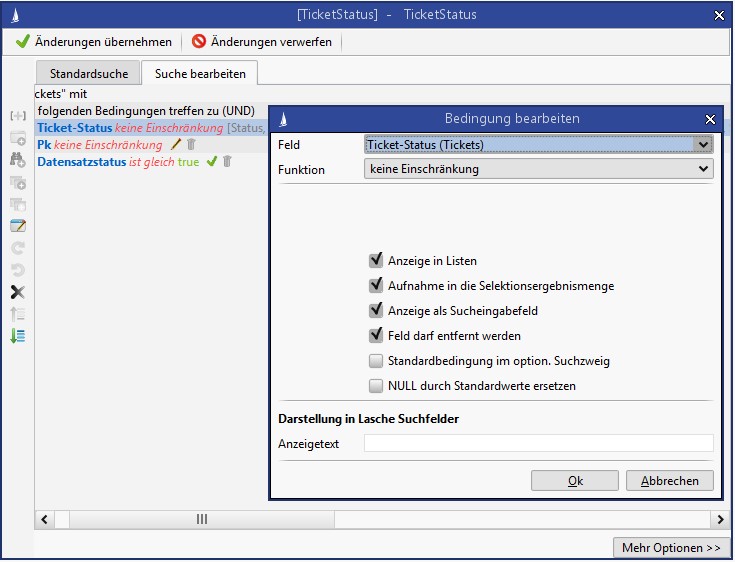This screenshot has width=735, height=562.
Task: Click the edit condition icon in left sidebar
Action: (x=17, y=226)
